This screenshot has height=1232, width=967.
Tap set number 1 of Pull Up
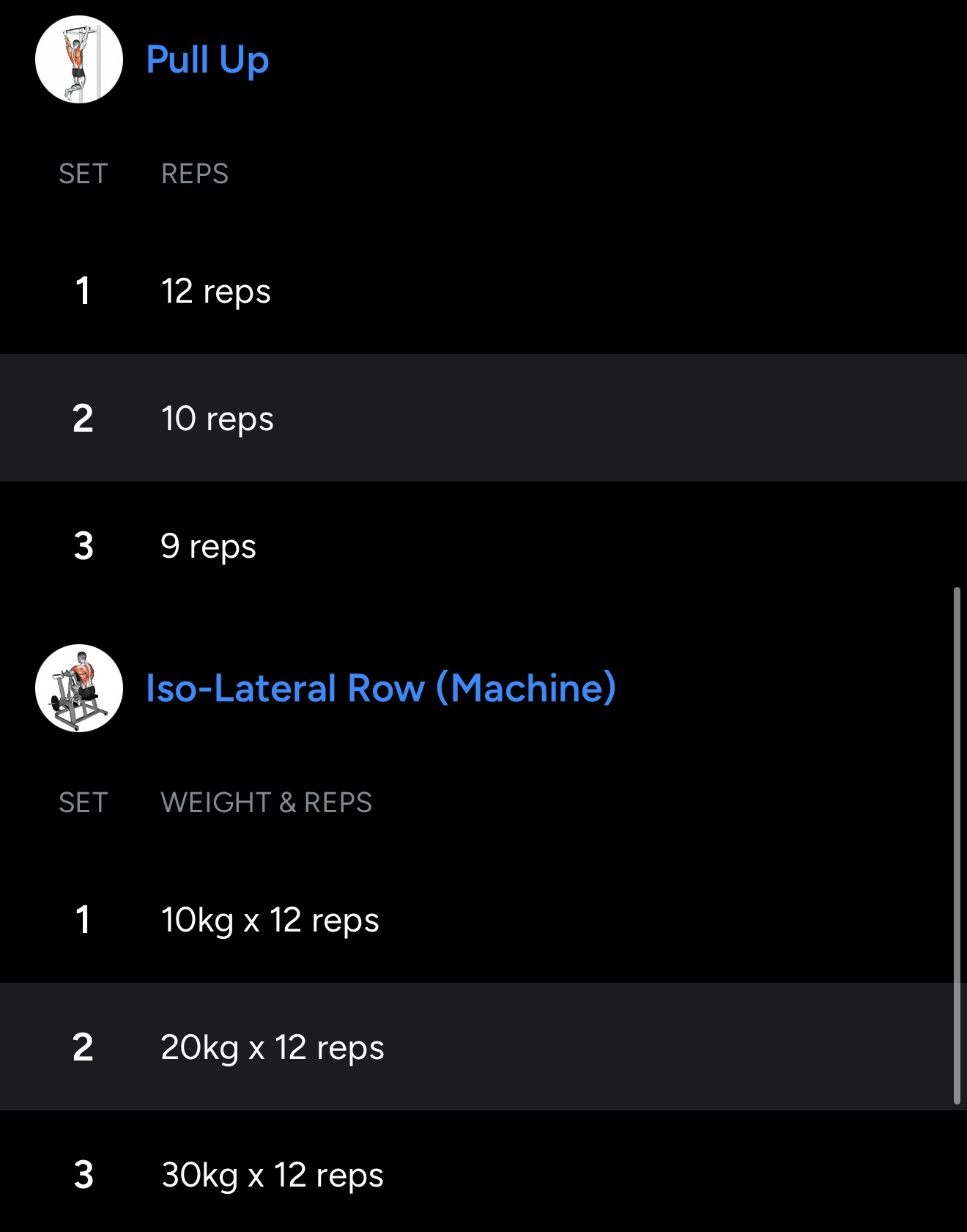point(83,291)
